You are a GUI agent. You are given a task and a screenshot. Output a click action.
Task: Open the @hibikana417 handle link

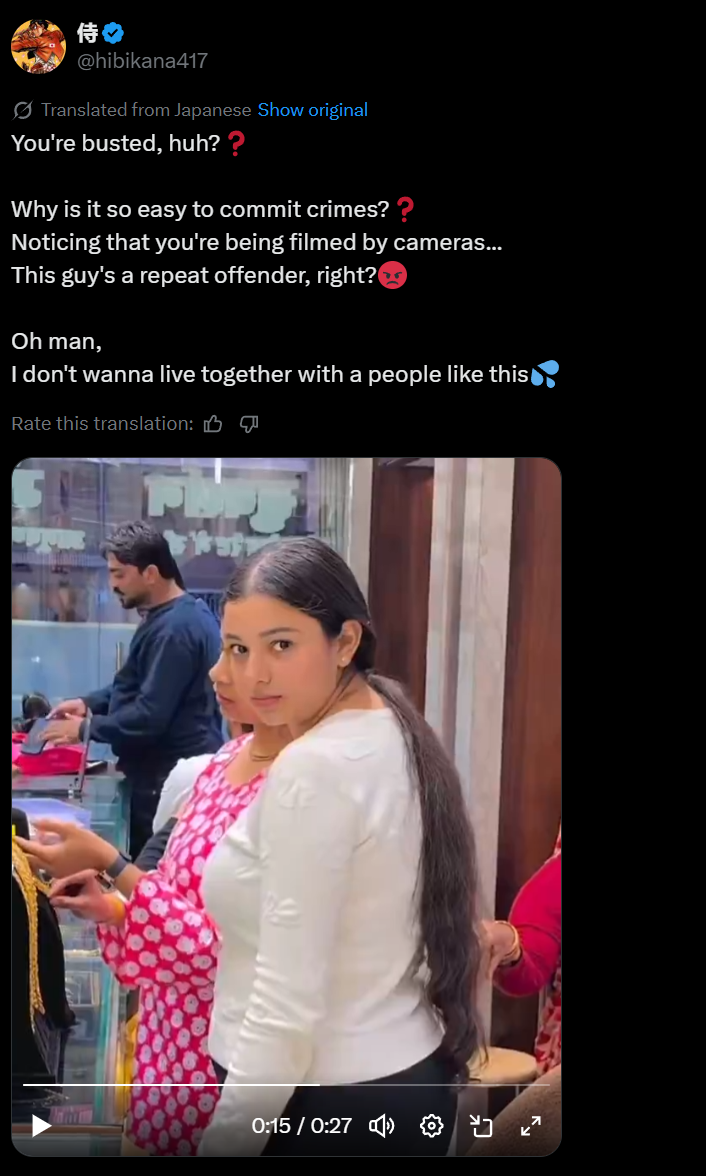click(x=143, y=61)
